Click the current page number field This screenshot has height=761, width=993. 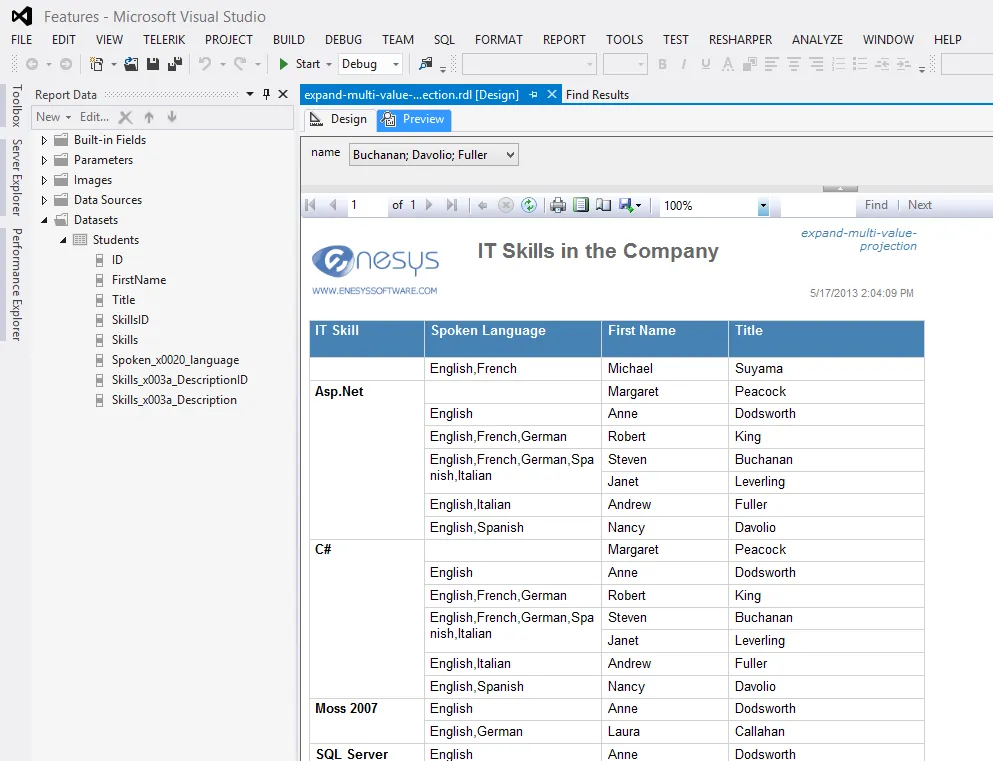pyautogui.click(x=365, y=205)
